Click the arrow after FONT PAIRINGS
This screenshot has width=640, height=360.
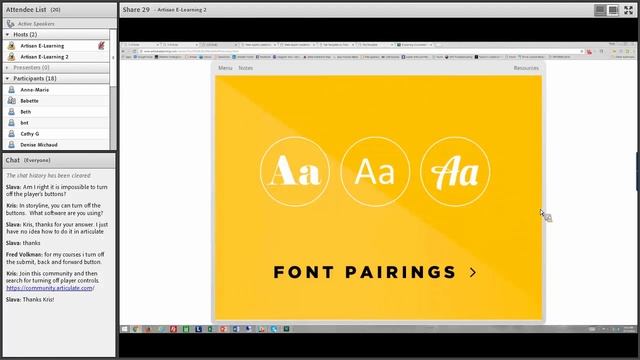click(473, 272)
